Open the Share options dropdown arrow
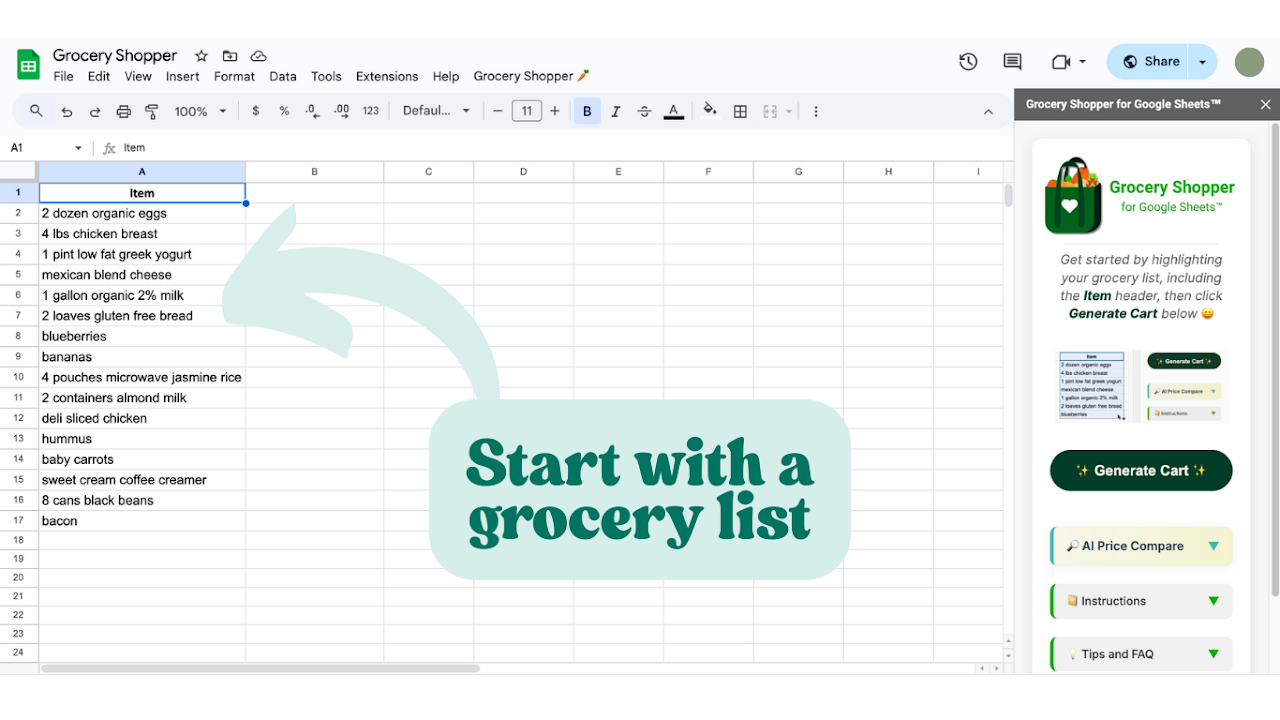This screenshot has height=720, width=1280. click(x=1202, y=61)
